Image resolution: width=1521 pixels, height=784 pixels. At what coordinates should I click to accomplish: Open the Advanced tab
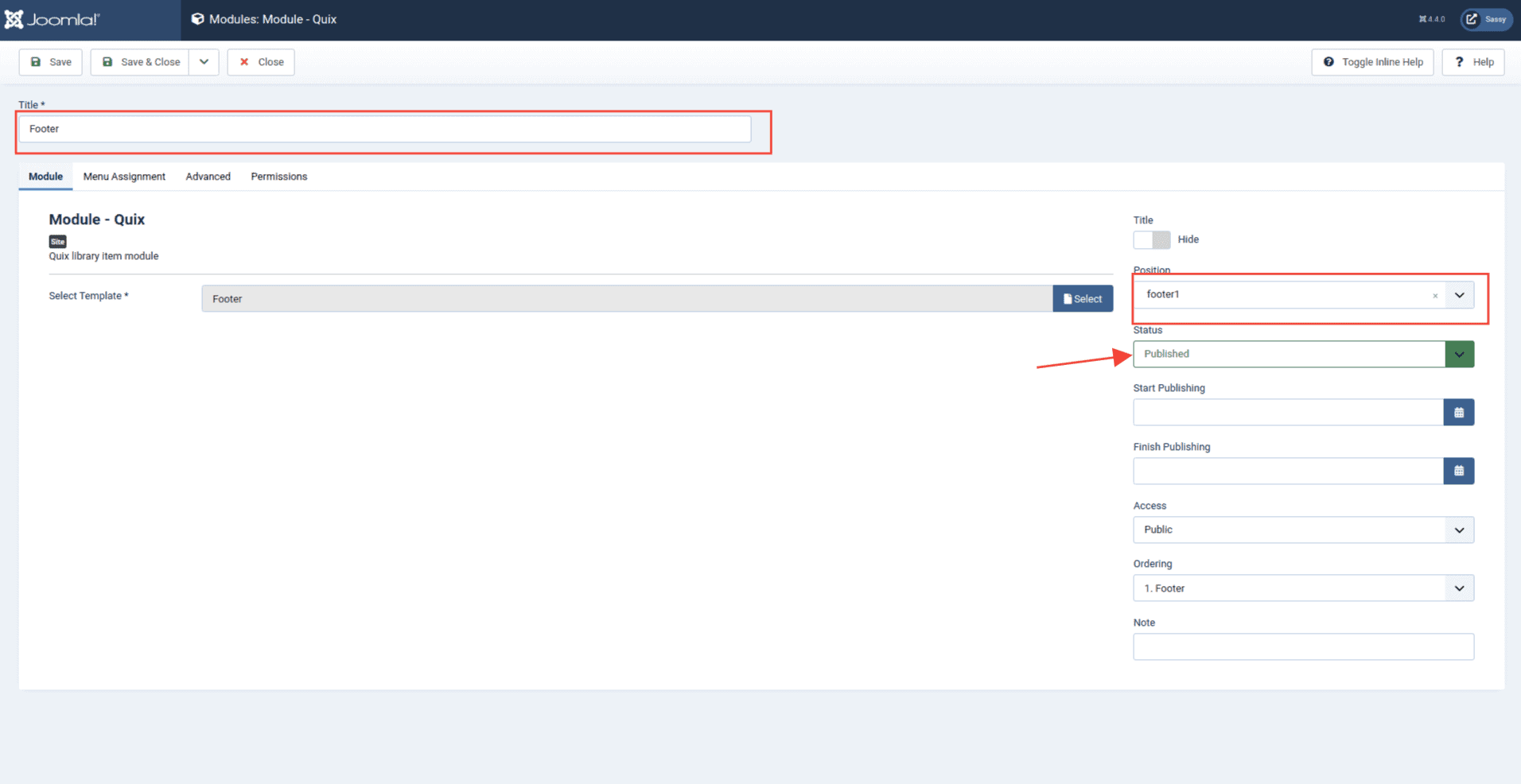(208, 177)
